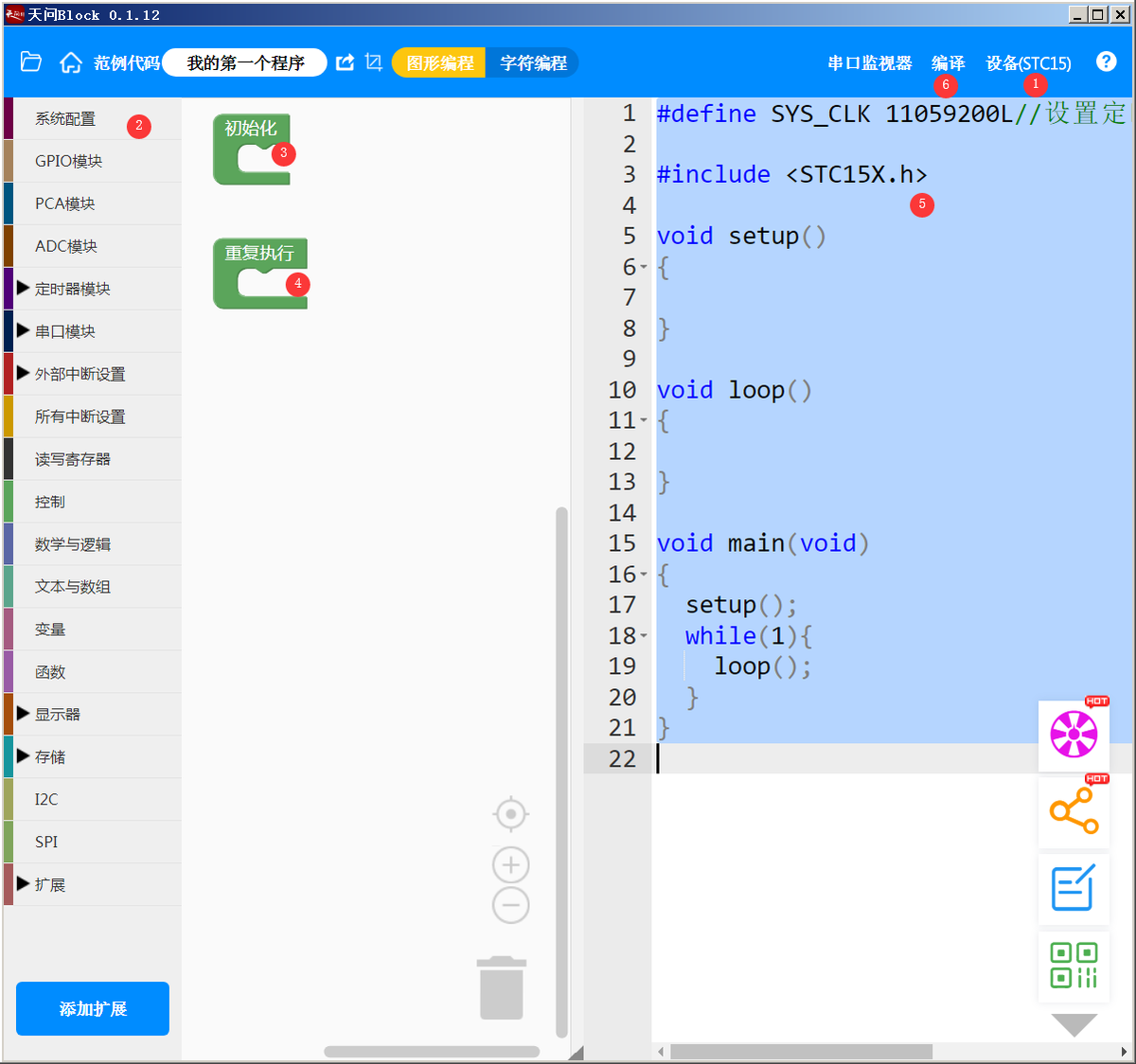
Task: Zoom in on the block workspace
Action: pos(511,864)
